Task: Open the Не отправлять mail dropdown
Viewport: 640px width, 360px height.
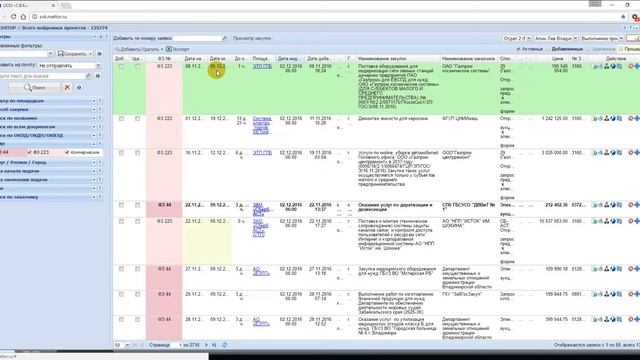Action: 98,65
